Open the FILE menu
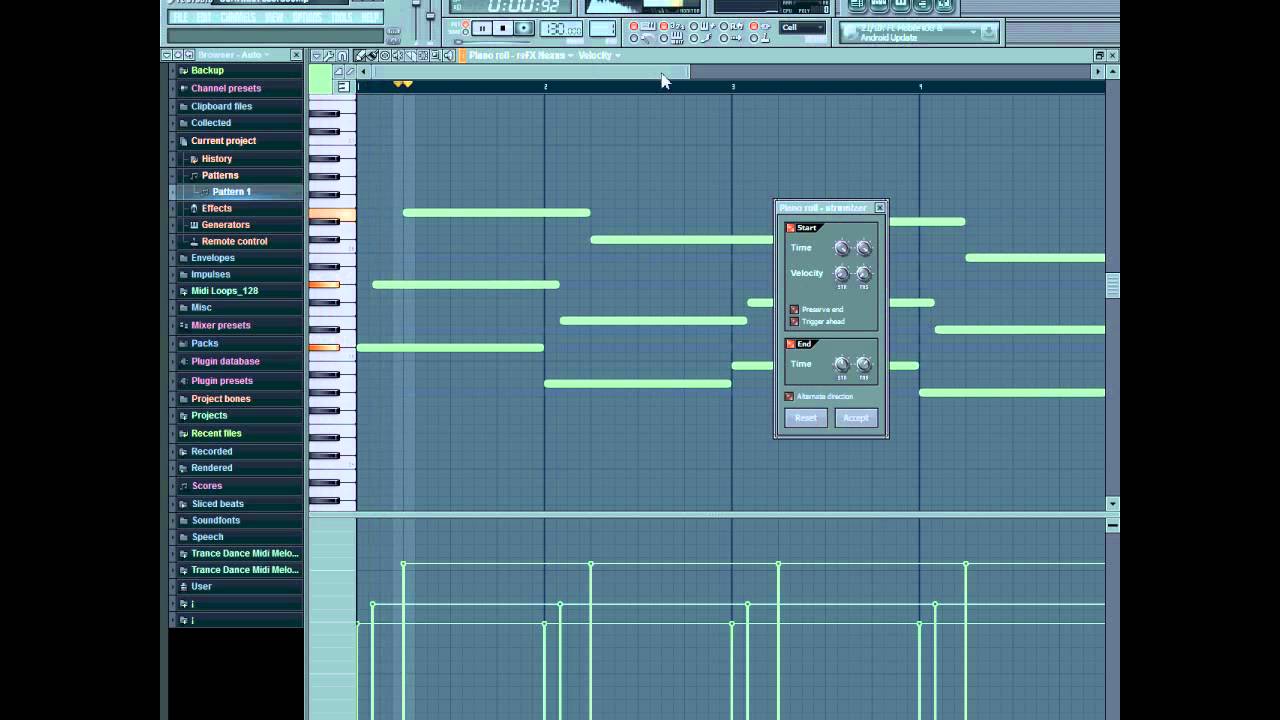This screenshot has width=1280, height=720. [x=180, y=17]
